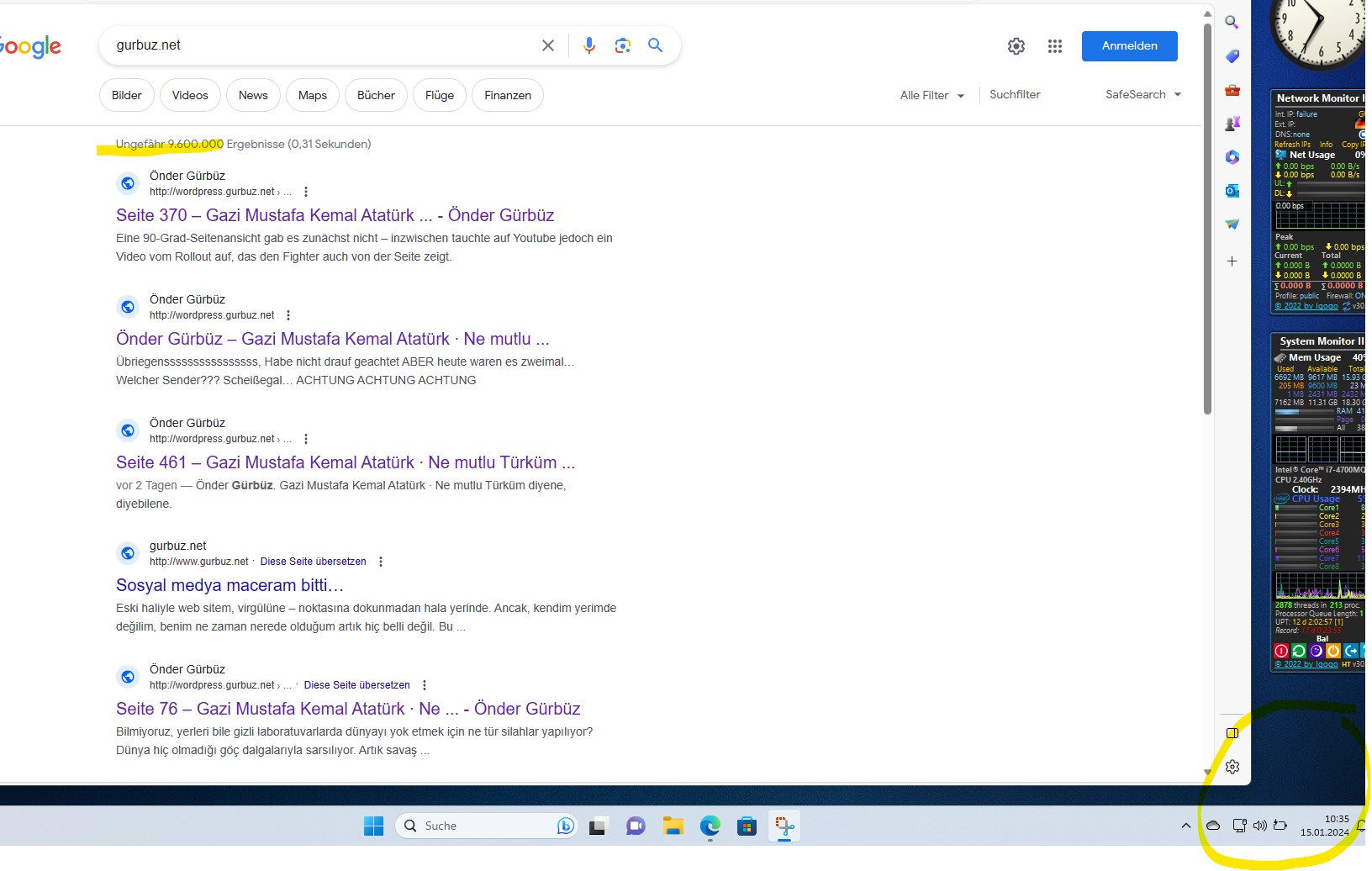Open the Windows Start menu
This screenshot has height=871, width=1372.
pos(374,826)
